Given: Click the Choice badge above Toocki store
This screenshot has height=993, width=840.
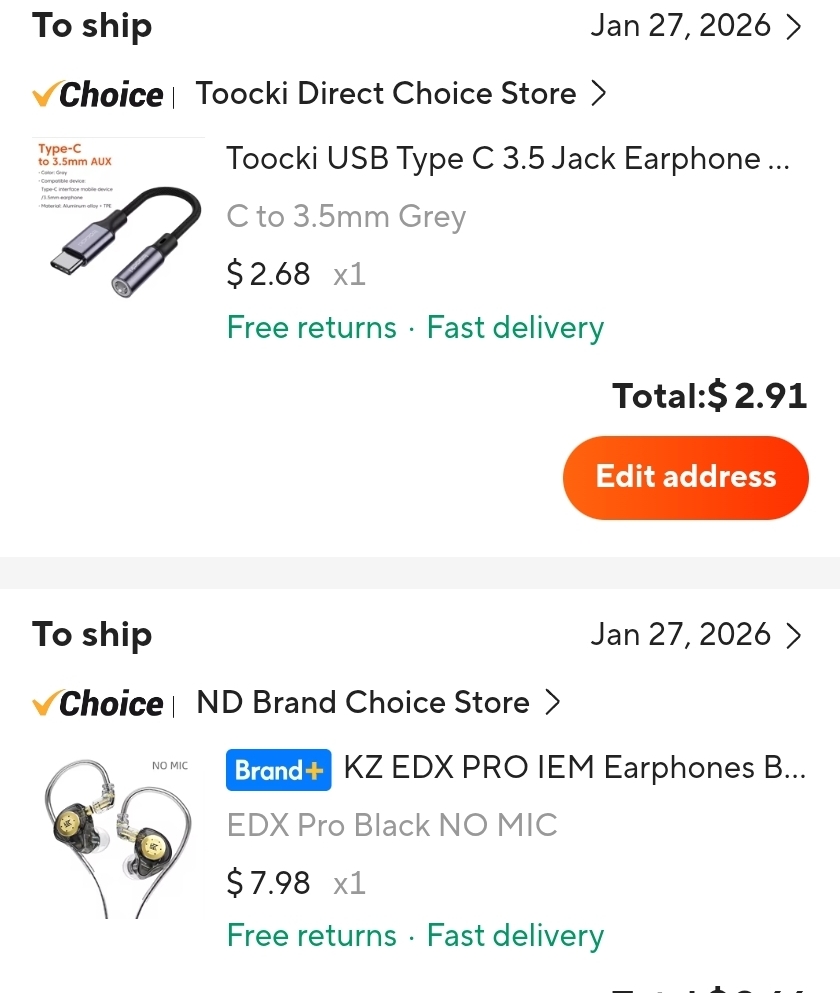Looking at the screenshot, I should click(x=98, y=95).
